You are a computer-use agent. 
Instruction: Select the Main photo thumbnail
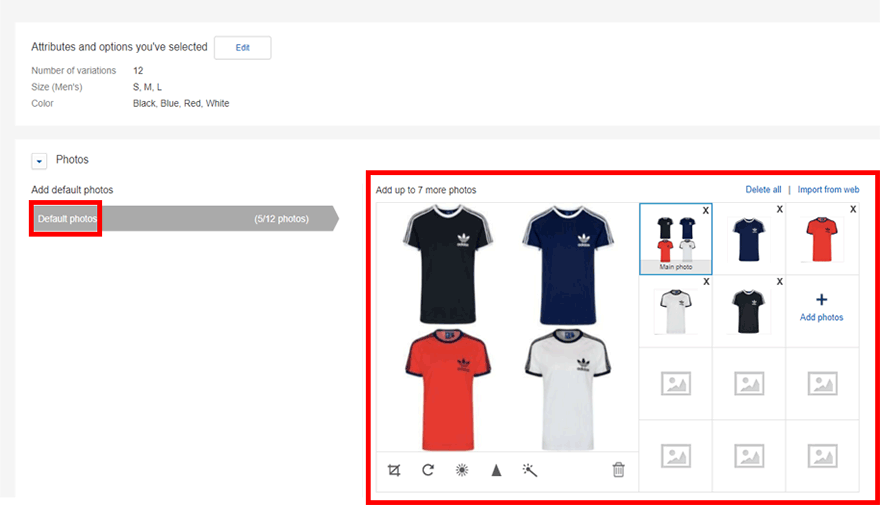[x=676, y=239]
